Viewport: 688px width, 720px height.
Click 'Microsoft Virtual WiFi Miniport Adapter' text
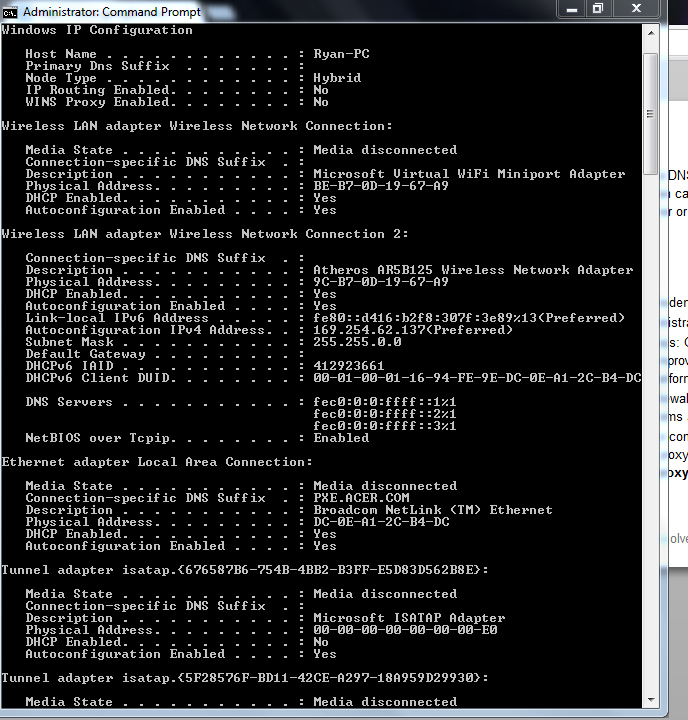[x=469, y=174]
